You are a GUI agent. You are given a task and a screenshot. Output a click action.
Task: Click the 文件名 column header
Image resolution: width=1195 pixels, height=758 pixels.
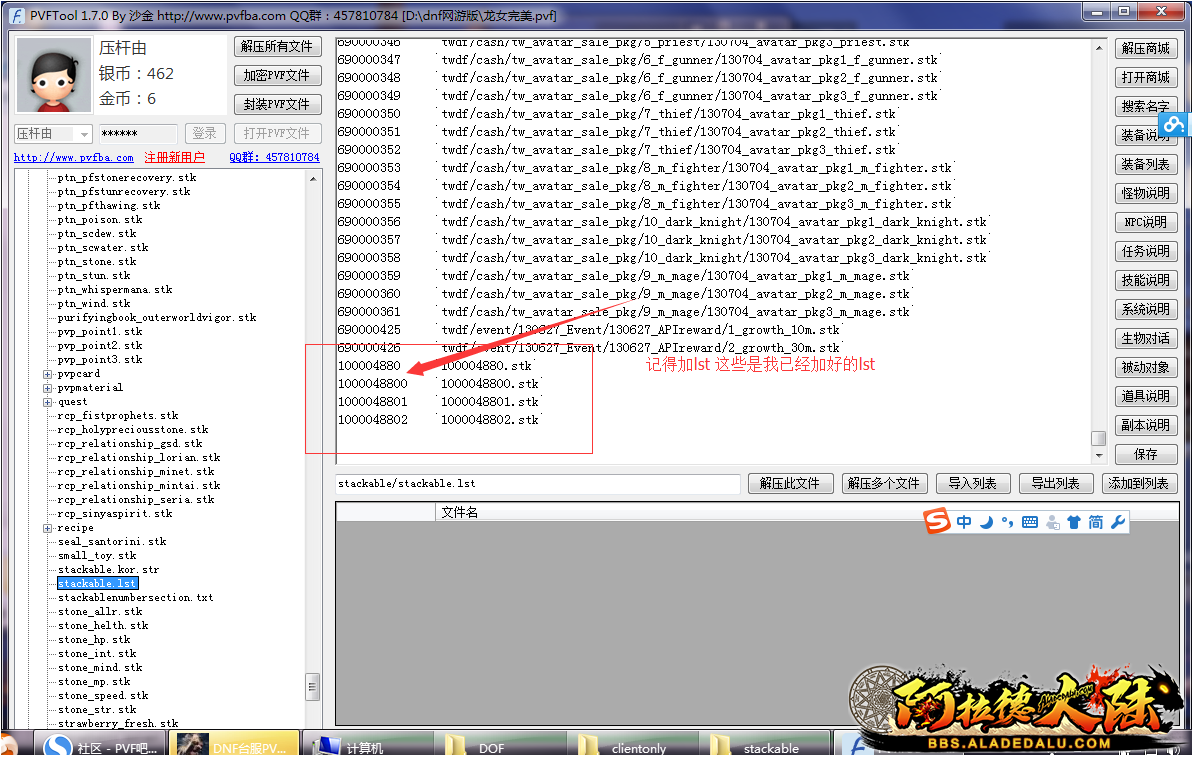click(460, 512)
